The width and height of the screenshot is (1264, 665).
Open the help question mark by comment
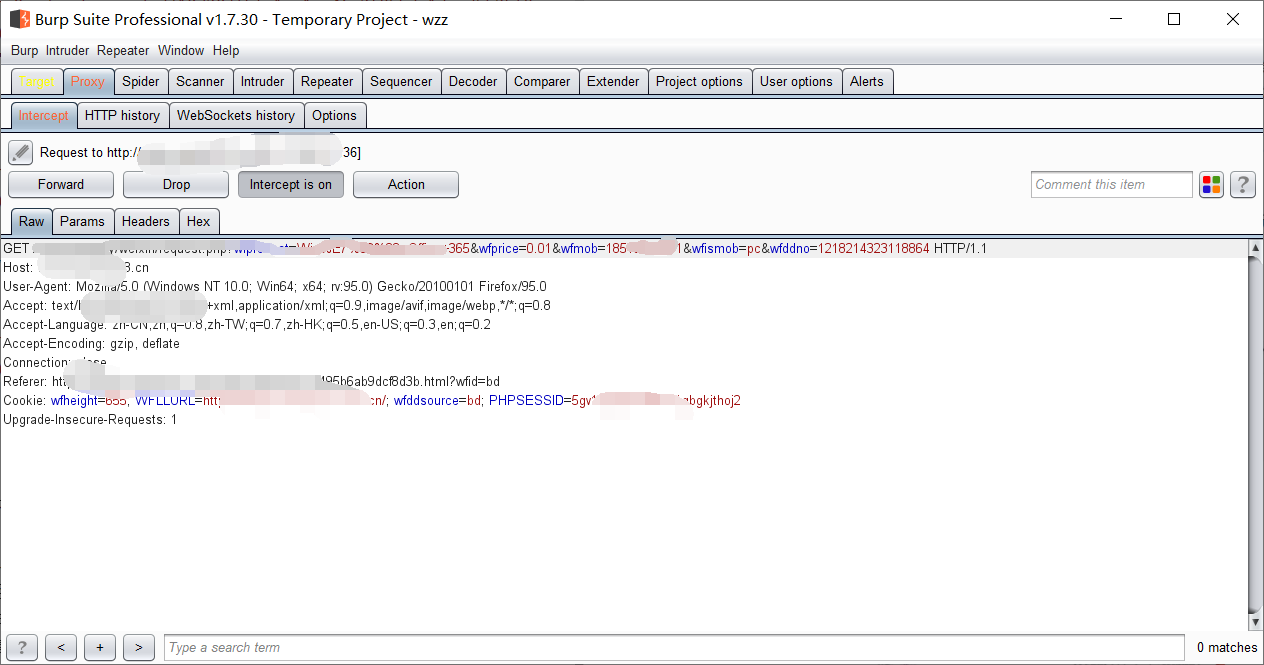(1243, 184)
